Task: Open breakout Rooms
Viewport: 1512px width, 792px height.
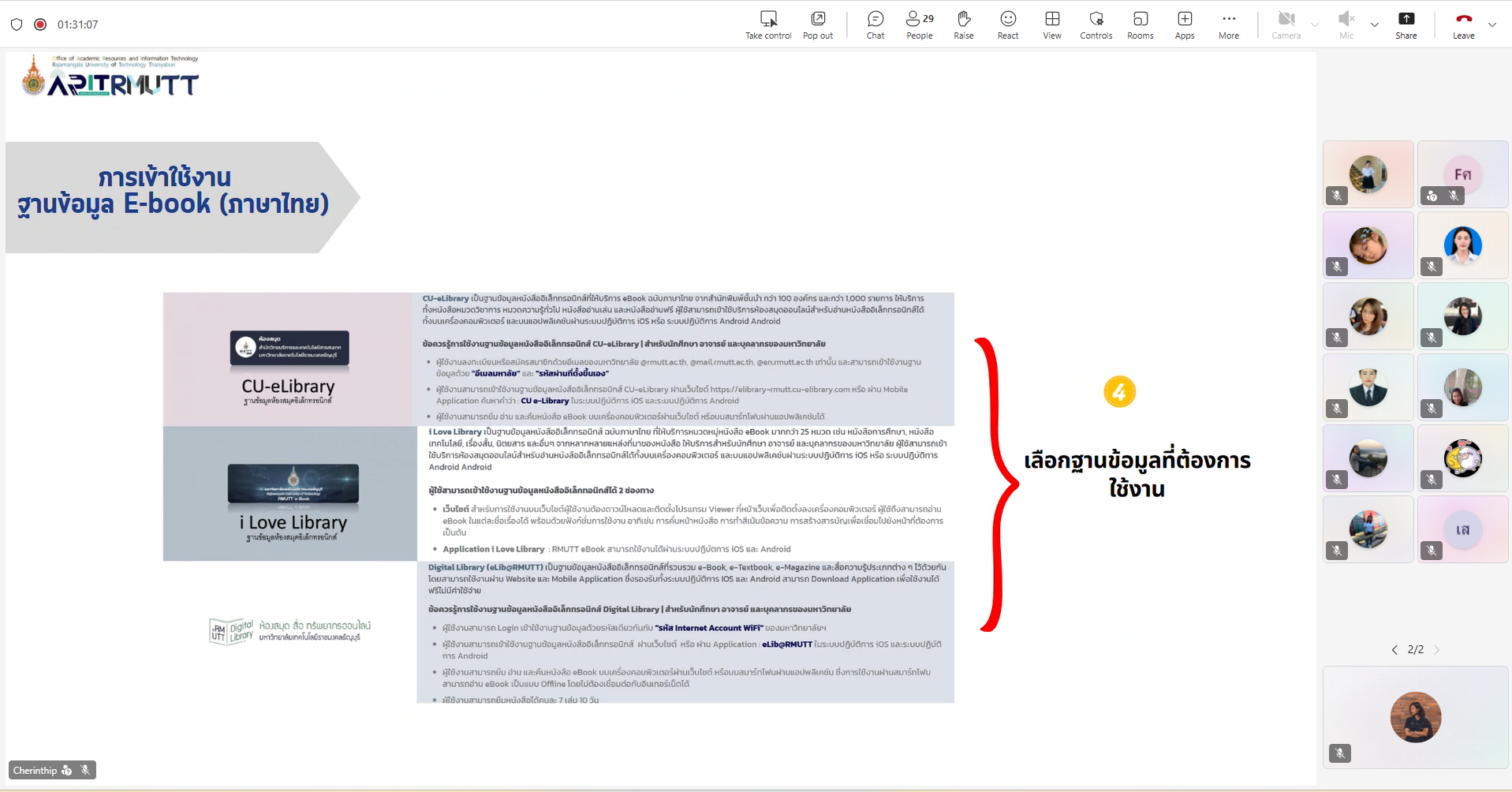Action: point(1140,24)
